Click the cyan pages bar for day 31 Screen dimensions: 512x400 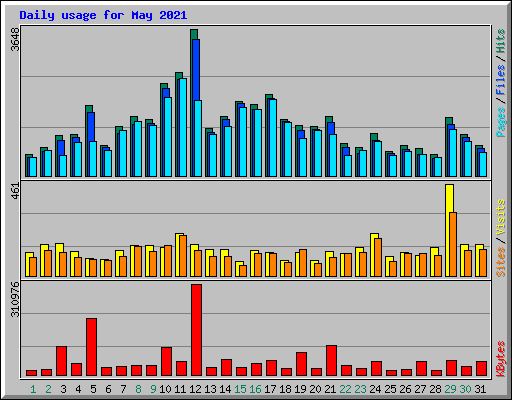483,164
